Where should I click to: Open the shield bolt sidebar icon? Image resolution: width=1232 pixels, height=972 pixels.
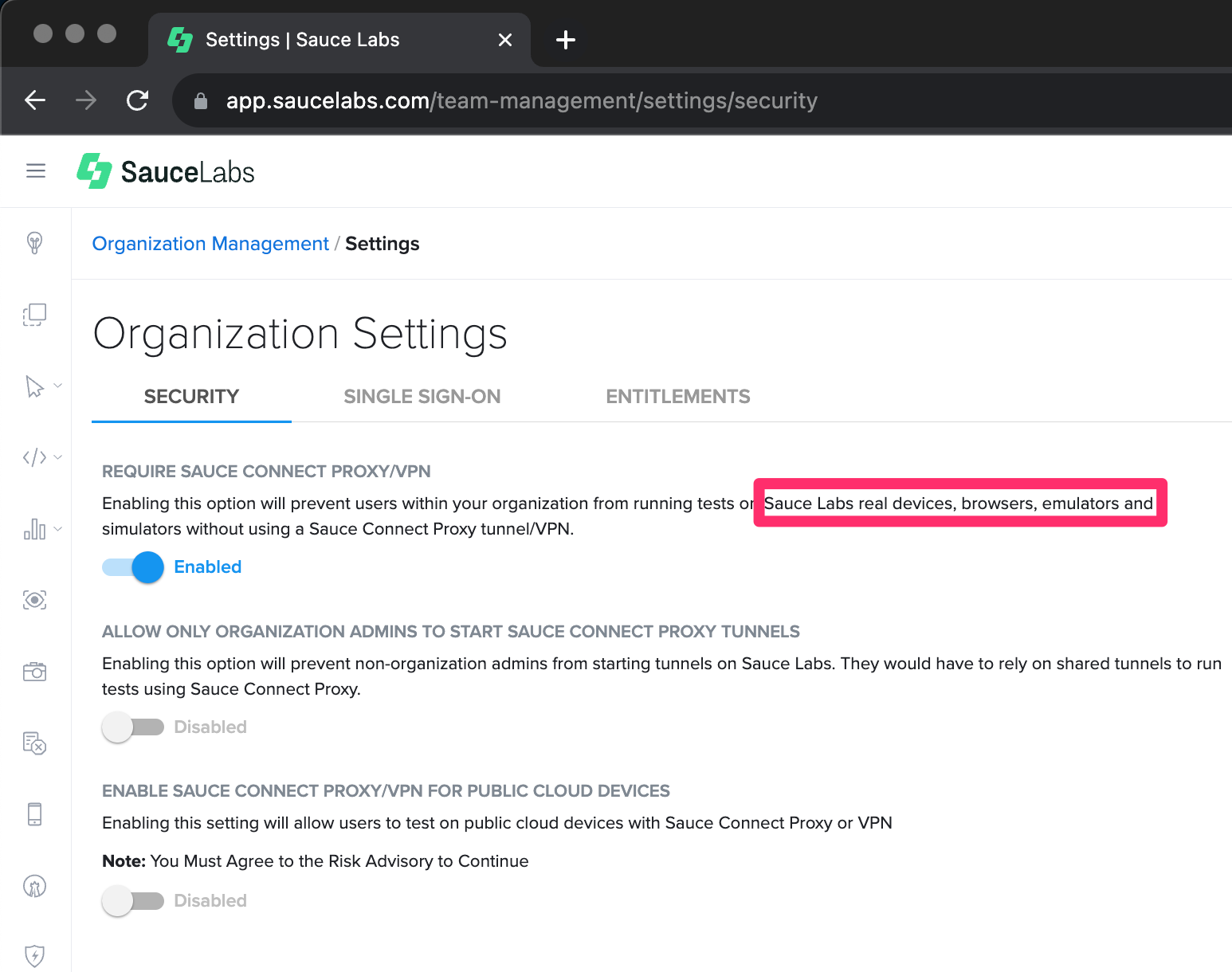point(35,955)
